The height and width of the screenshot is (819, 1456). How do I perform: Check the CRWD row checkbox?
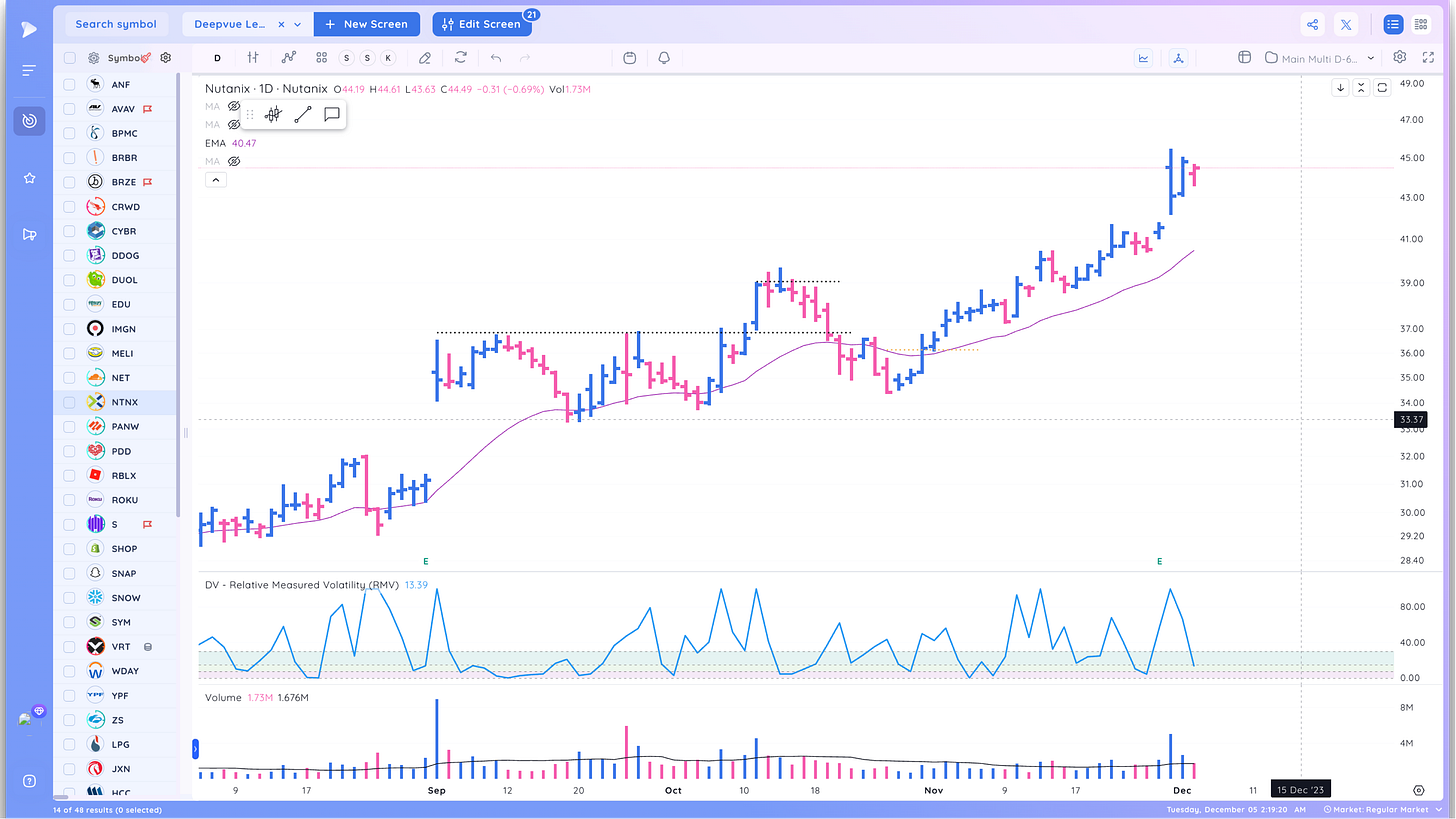70,207
